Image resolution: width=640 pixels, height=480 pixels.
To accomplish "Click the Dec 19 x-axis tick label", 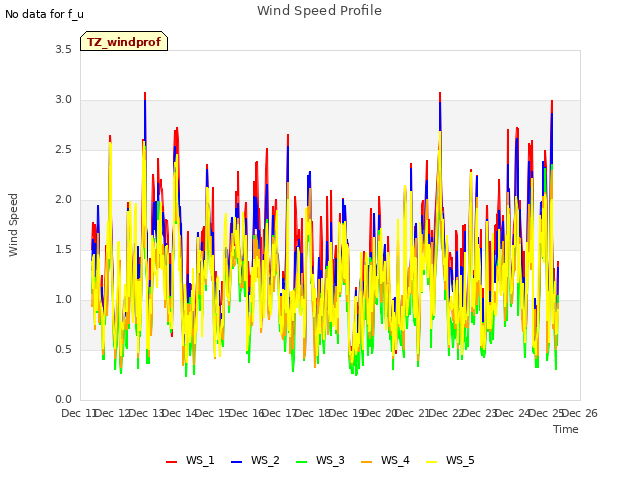I will click(347, 413).
